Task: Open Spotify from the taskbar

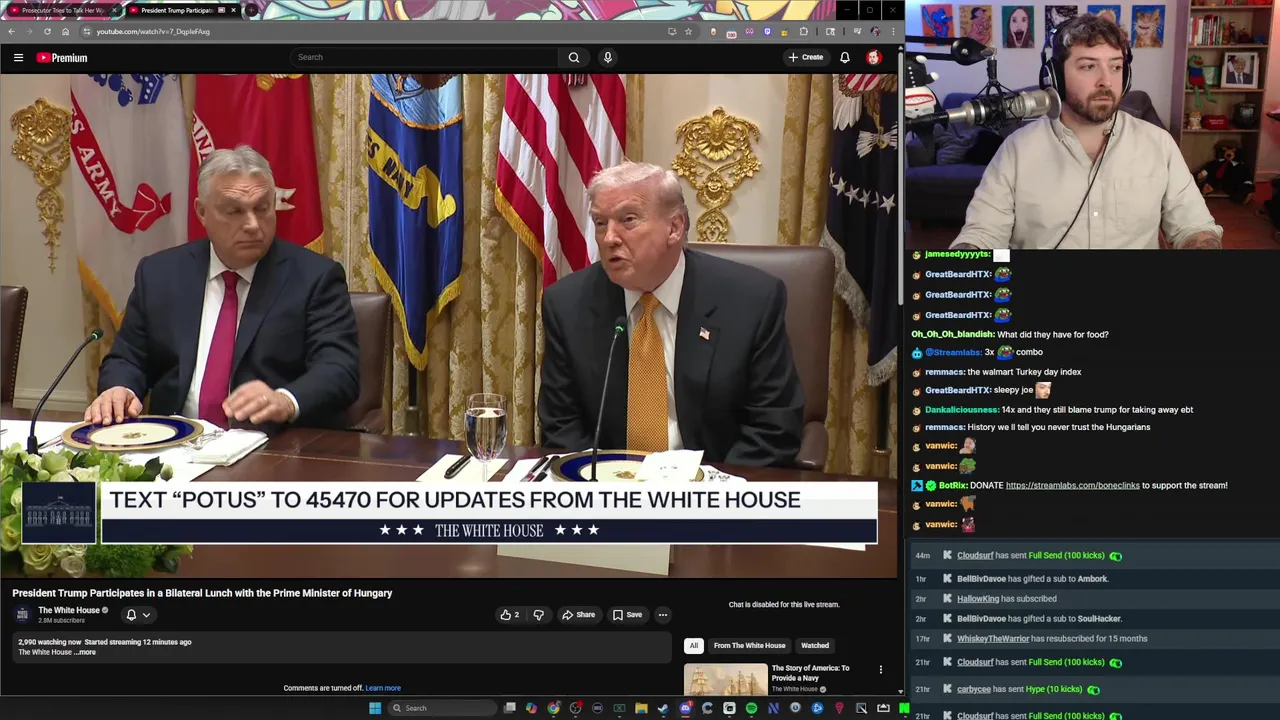Action: point(751,708)
